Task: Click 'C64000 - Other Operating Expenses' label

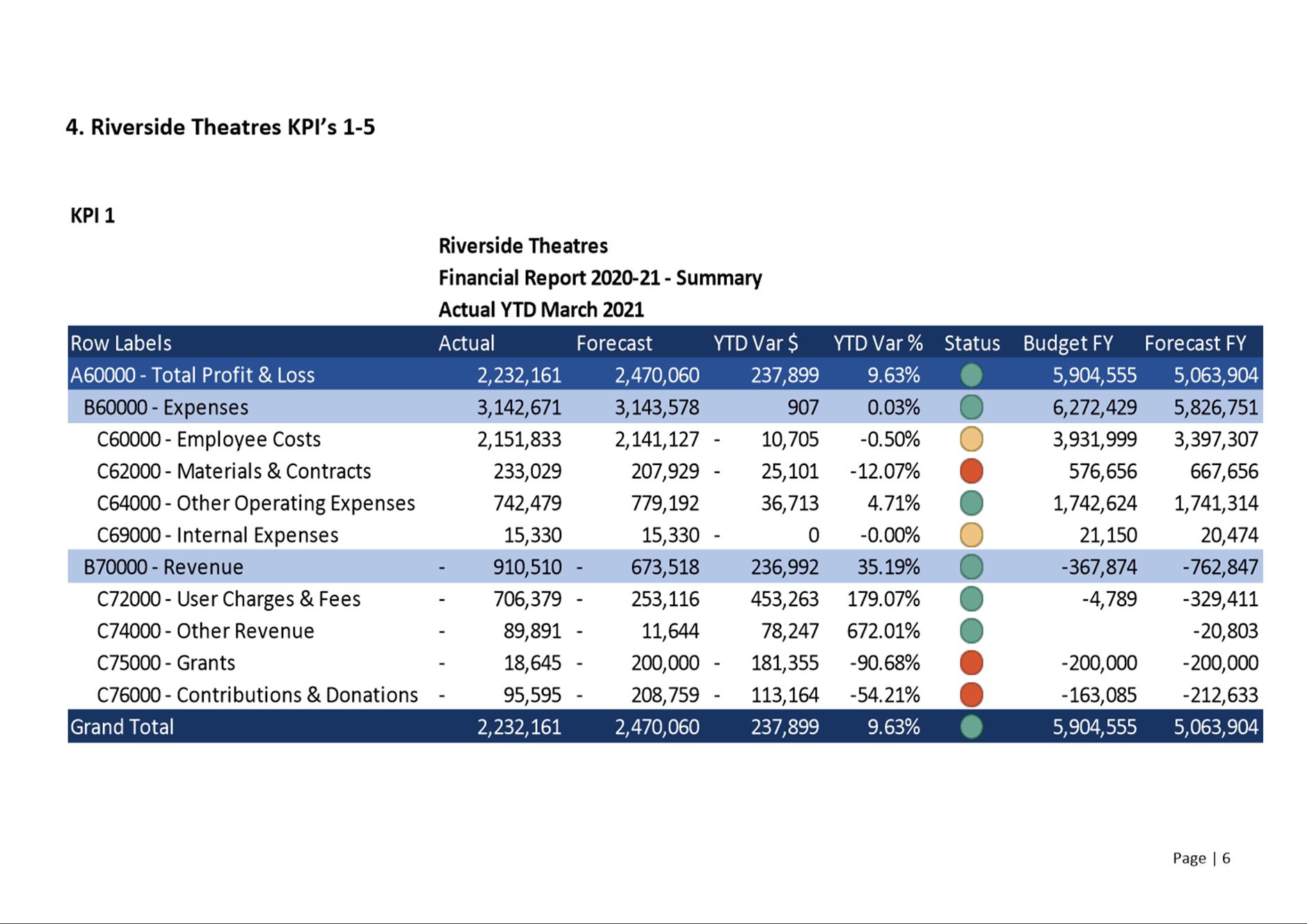Action: [x=256, y=503]
